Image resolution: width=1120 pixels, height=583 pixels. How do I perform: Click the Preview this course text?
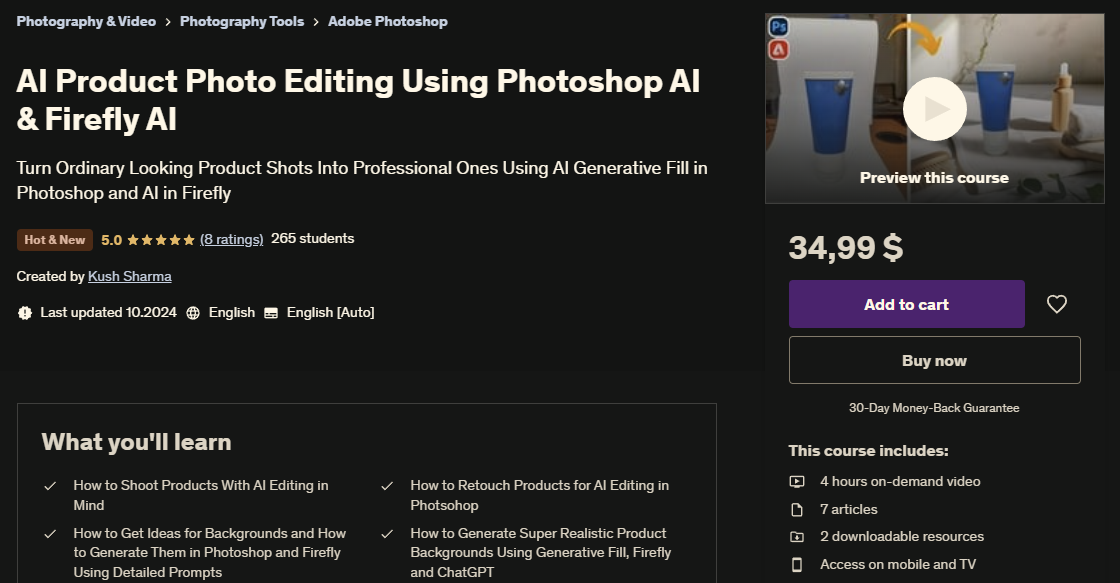coord(934,178)
